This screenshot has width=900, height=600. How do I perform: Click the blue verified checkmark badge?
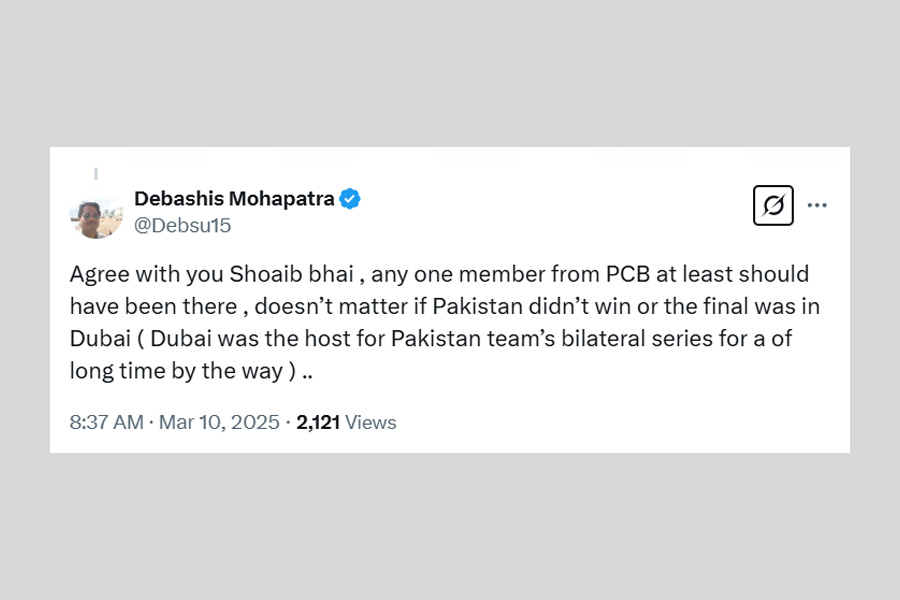point(350,198)
